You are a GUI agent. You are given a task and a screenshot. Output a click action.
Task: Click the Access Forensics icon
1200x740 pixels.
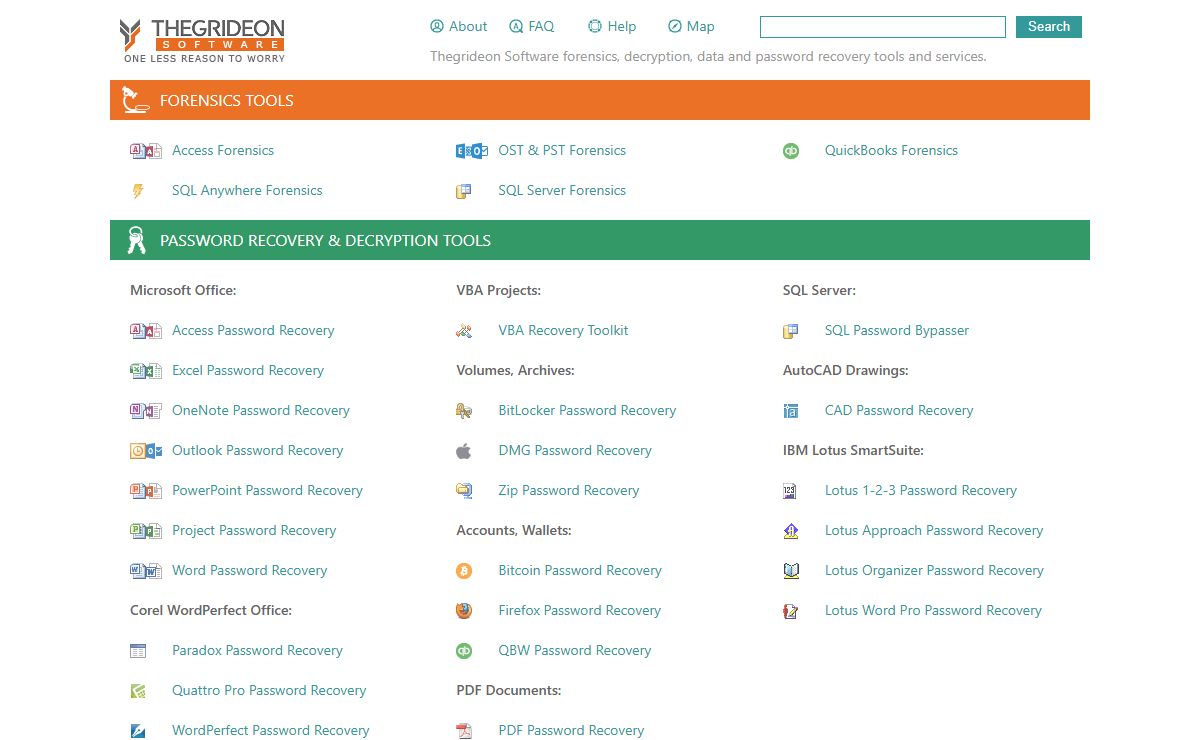click(x=146, y=151)
